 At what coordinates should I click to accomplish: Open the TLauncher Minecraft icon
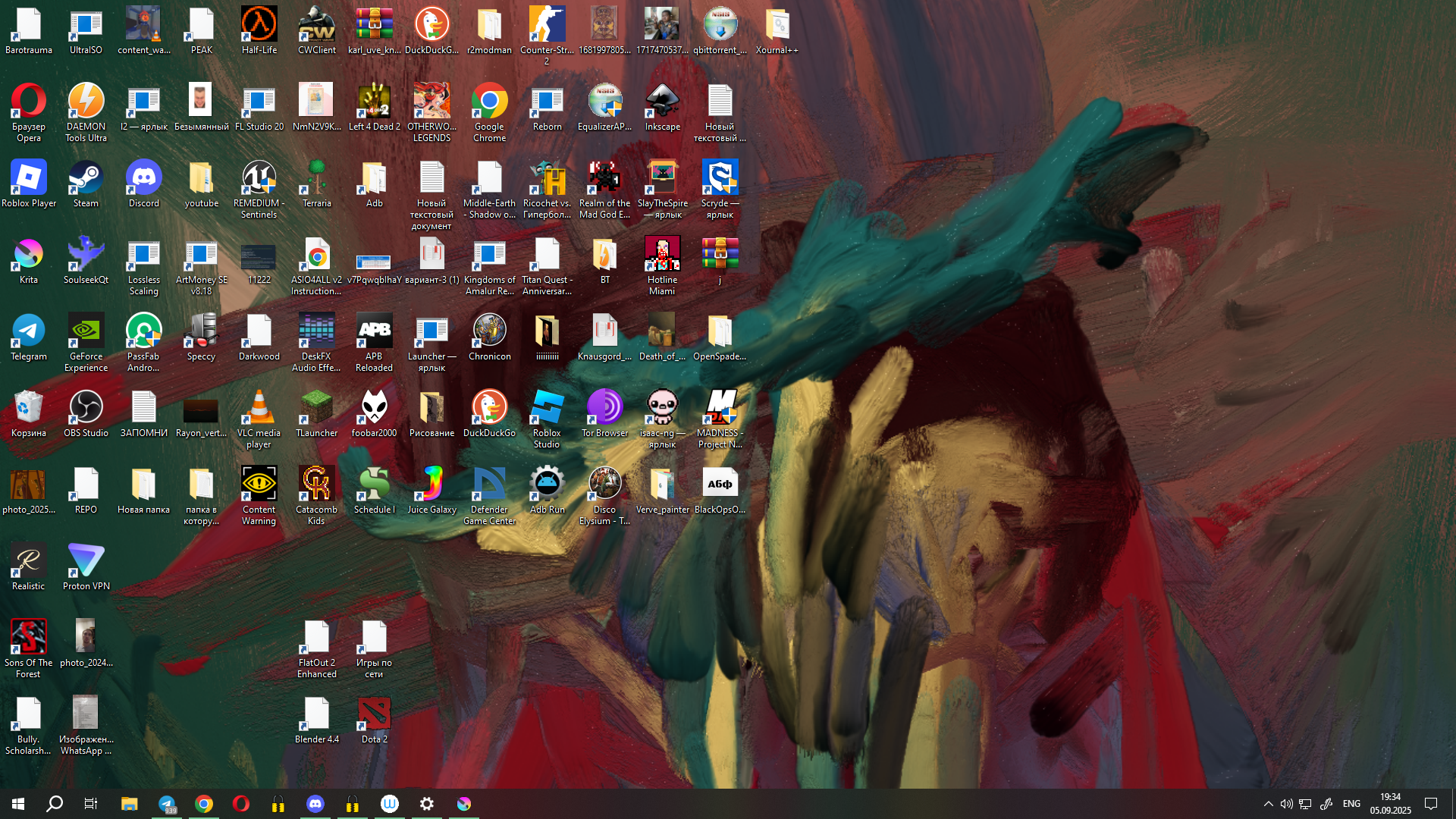click(x=316, y=414)
